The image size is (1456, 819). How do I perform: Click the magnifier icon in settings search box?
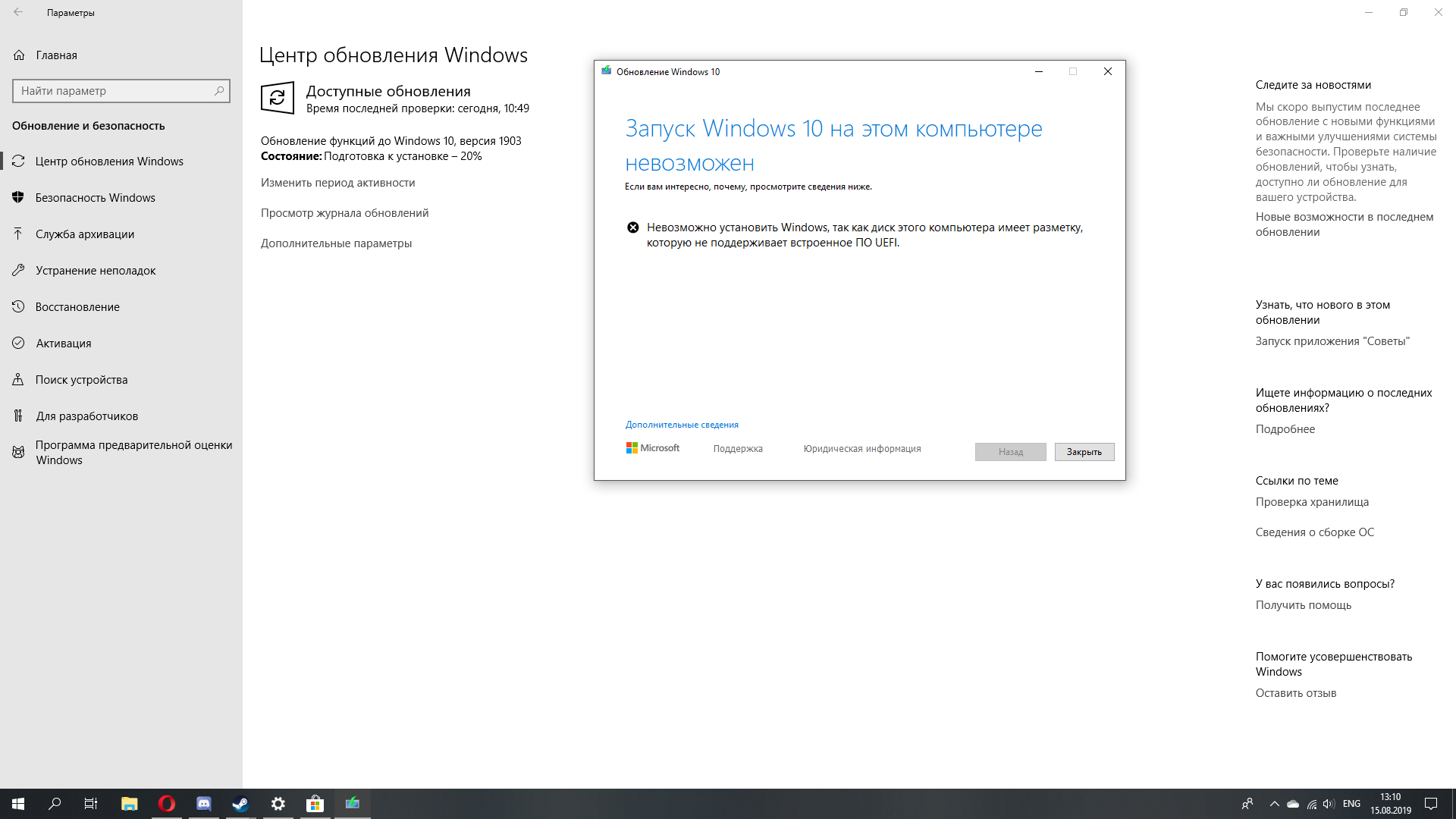[219, 91]
